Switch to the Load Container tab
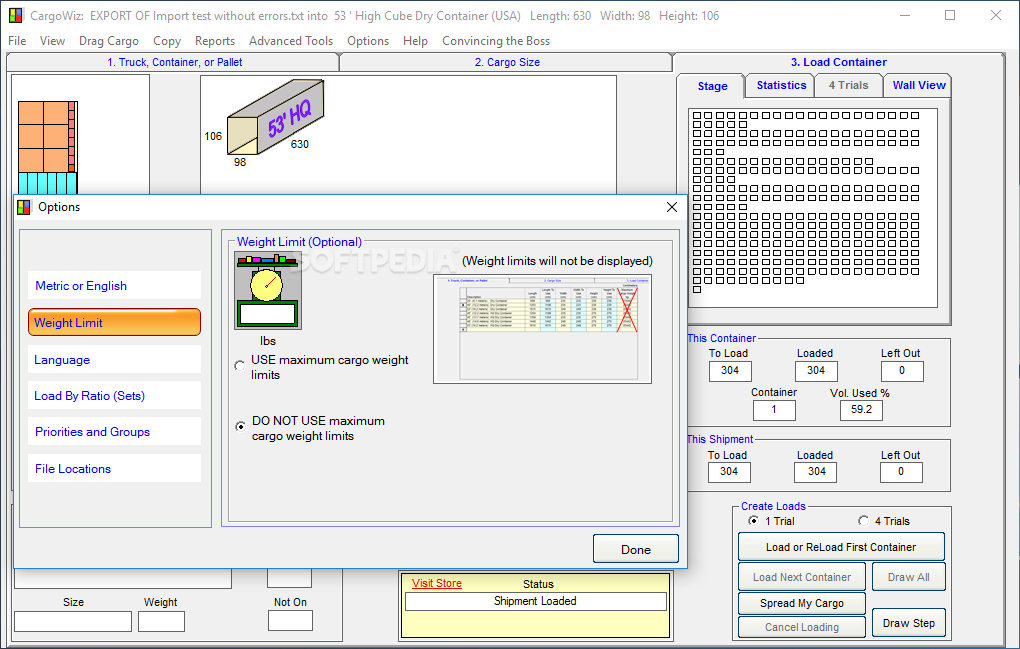Image resolution: width=1020 pixels, height=649 pixels. point(839,62)
